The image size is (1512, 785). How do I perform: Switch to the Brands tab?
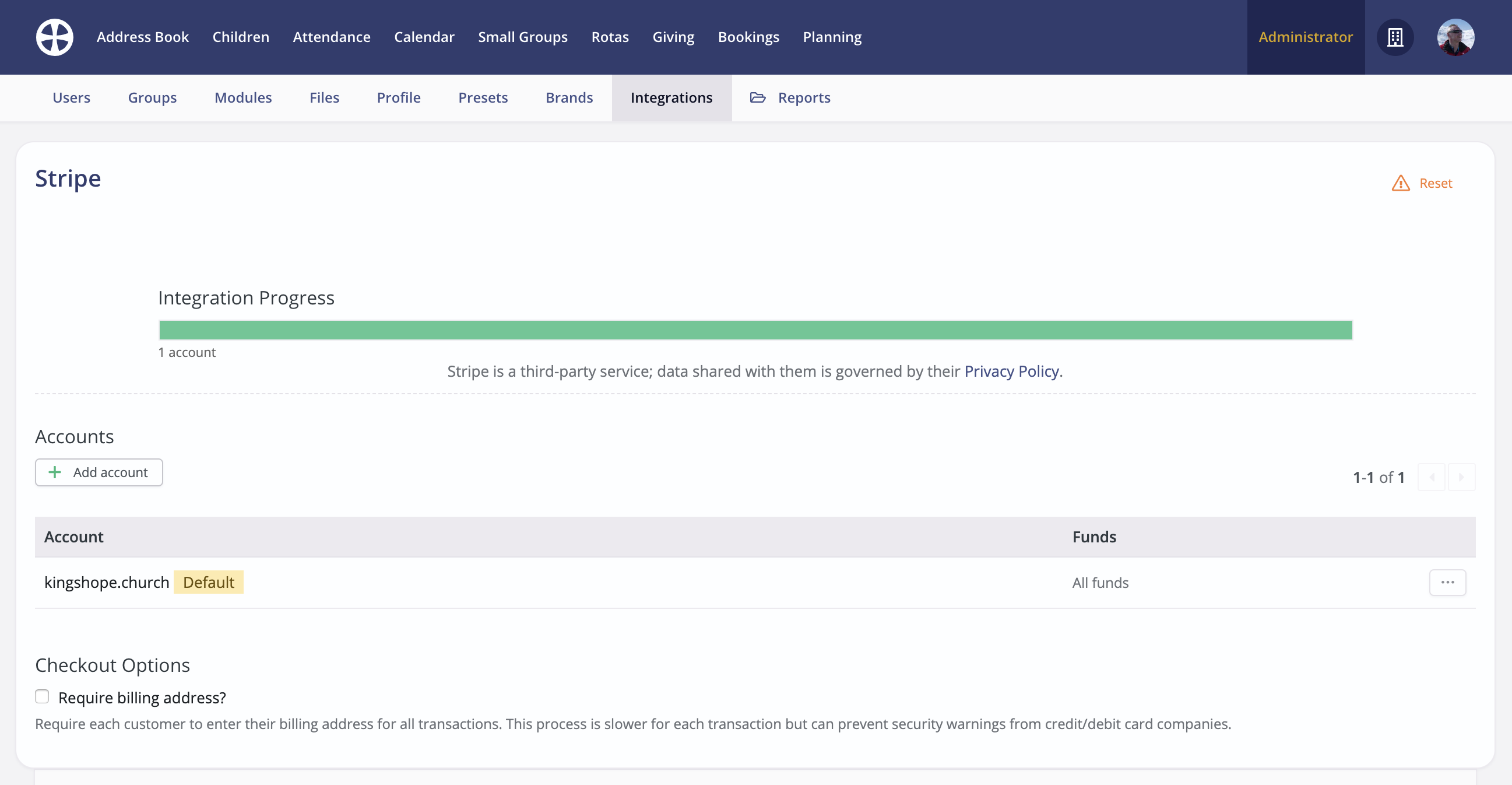tap(569, 97)
